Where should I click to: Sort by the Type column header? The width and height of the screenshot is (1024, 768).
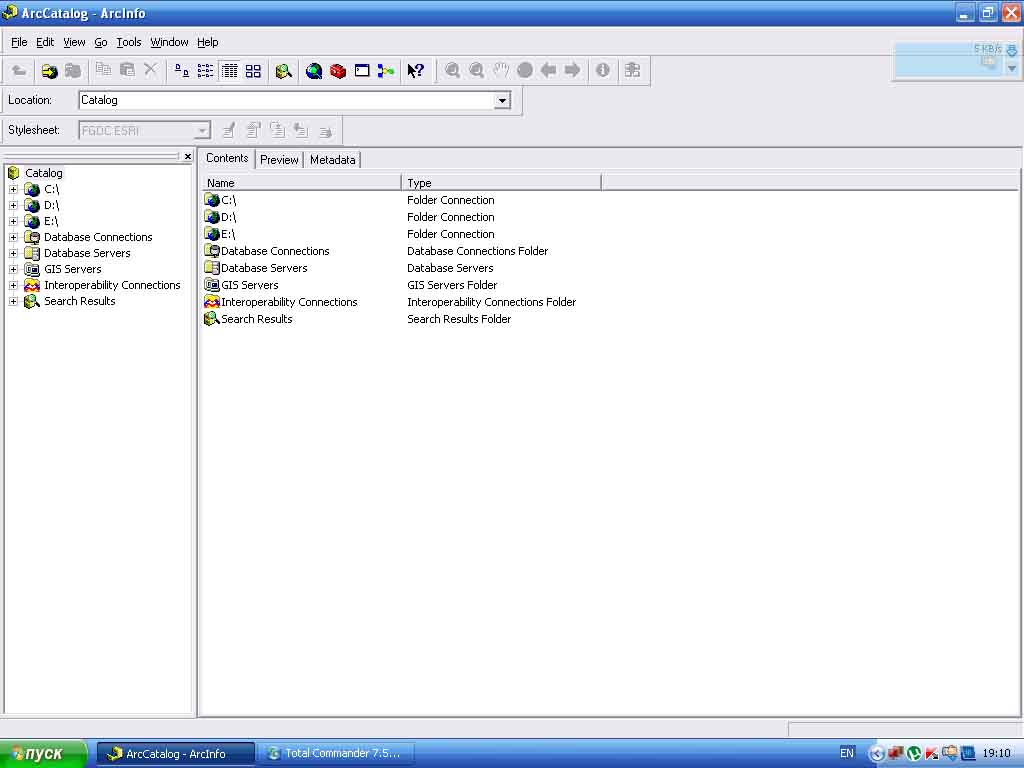pos(501,183)
